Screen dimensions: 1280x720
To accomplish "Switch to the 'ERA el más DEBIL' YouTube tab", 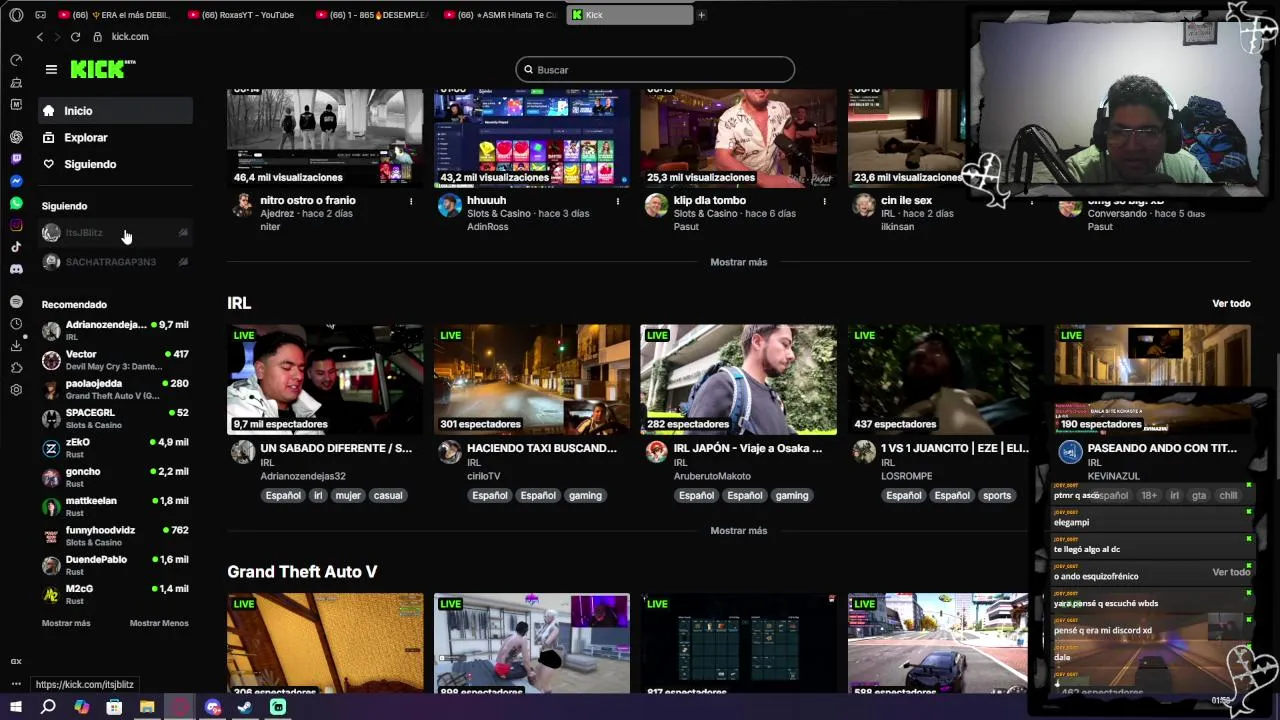I will [x=115, y=15].
